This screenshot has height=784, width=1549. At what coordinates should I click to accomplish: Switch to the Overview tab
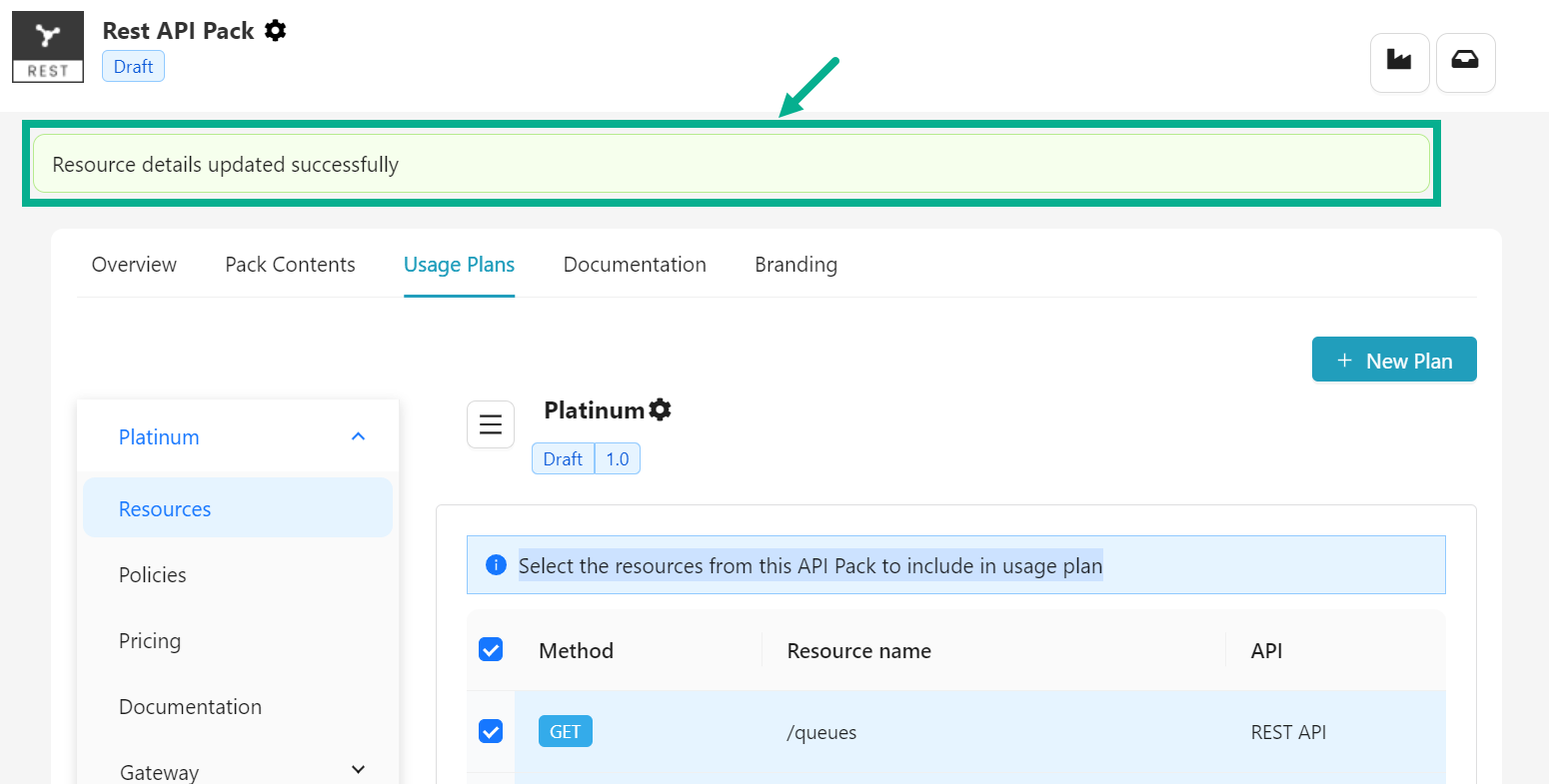click(134, 265)
